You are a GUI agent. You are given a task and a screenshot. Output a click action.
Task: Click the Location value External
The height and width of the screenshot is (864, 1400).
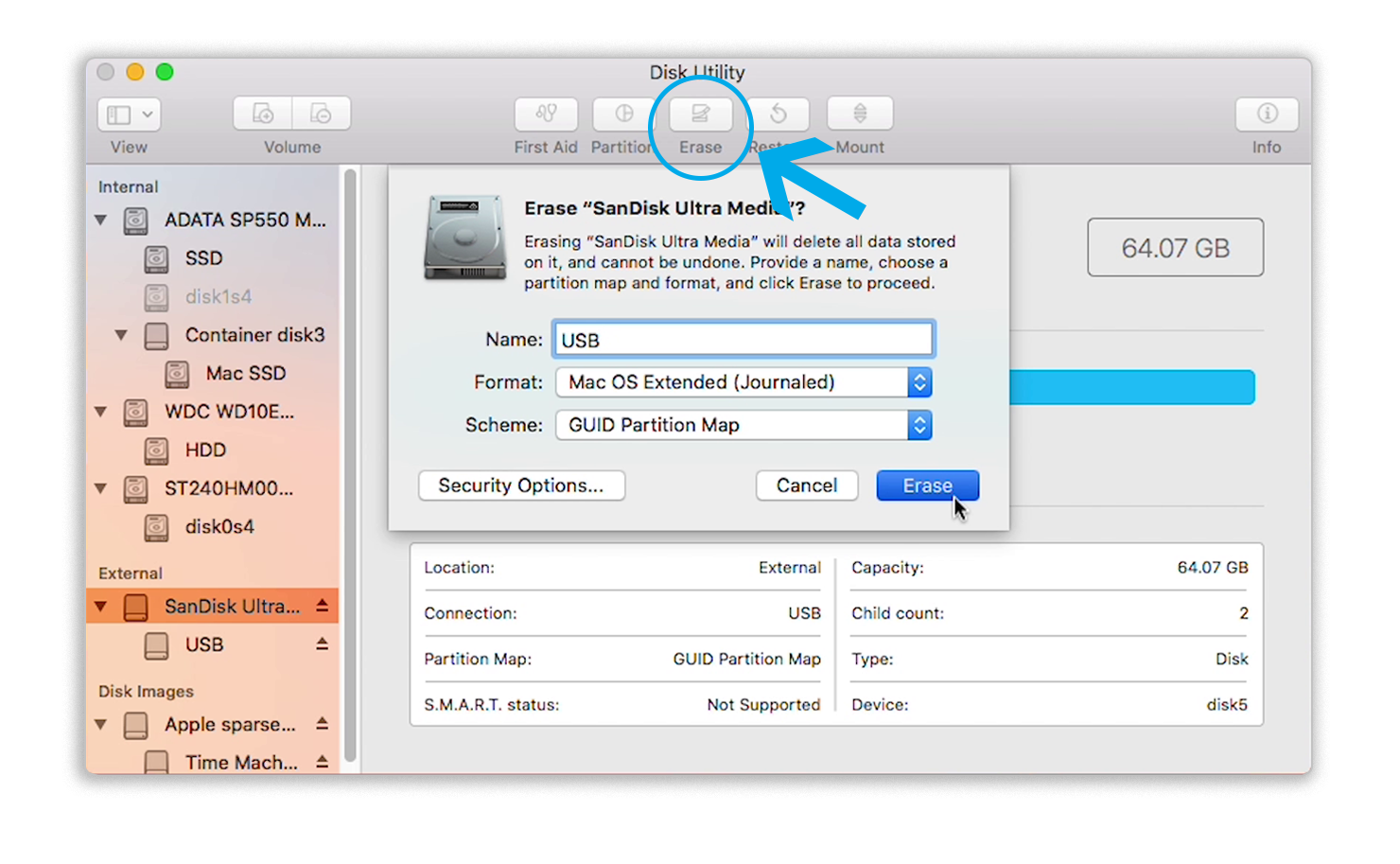[789, 568]
